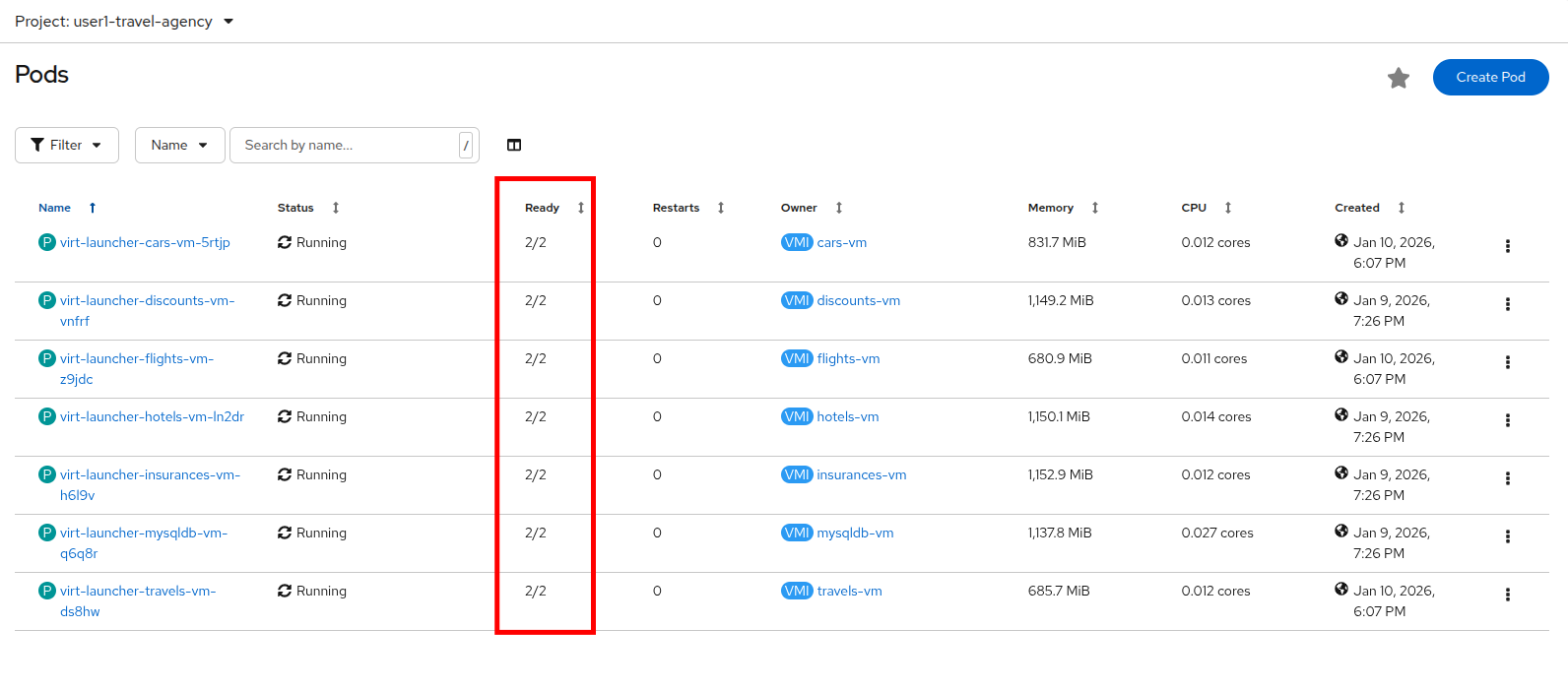Open kebab menu for virt-launcher-cars-vm-5rtjp row
This screenshot has height=691, width=1568.
pos(1507,246)
